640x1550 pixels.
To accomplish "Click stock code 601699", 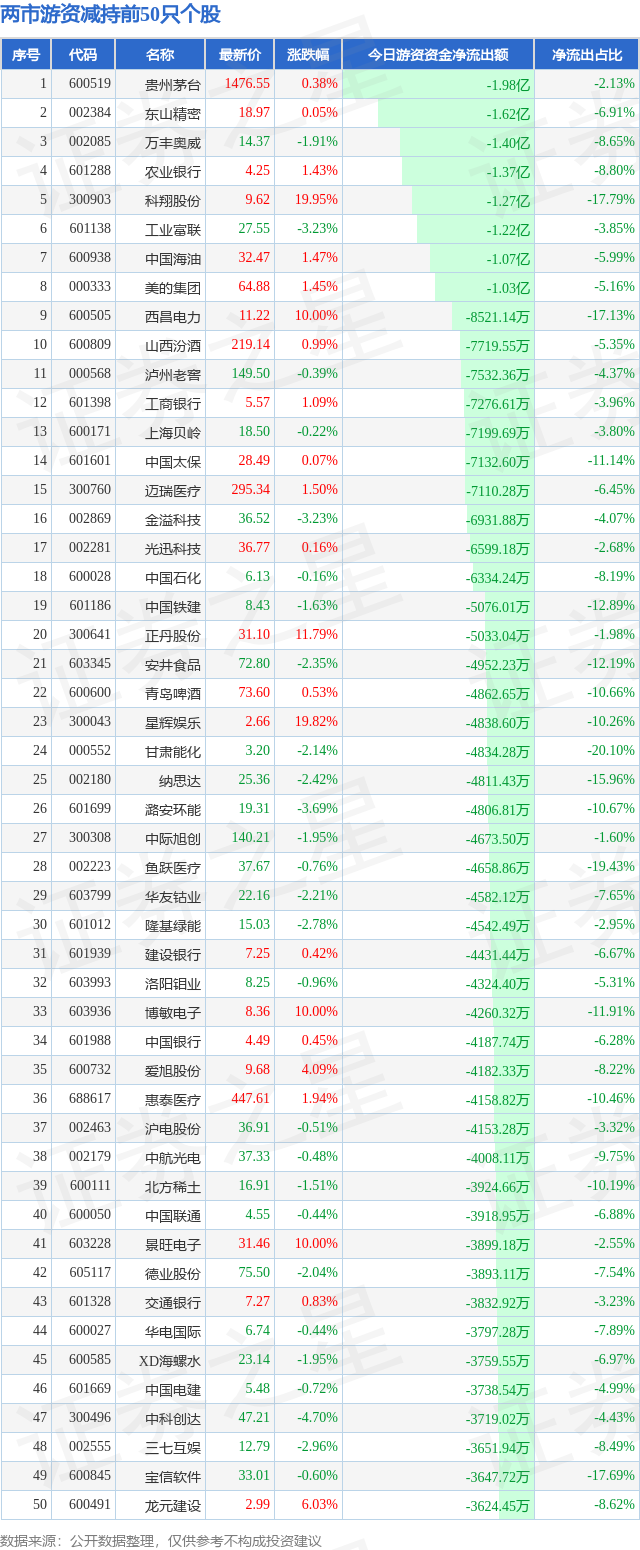I will point(90,809).
